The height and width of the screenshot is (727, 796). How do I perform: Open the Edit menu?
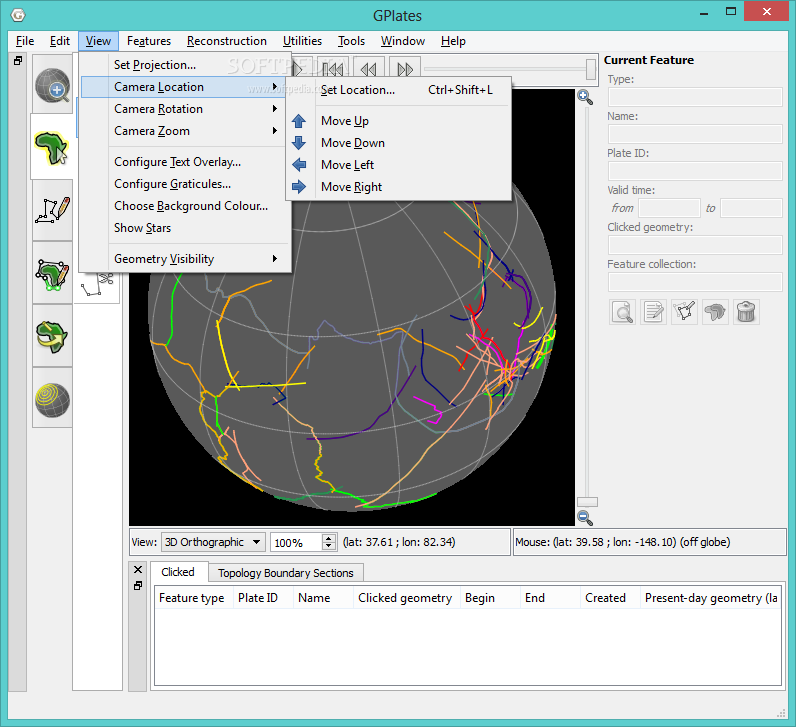(59, 41)
